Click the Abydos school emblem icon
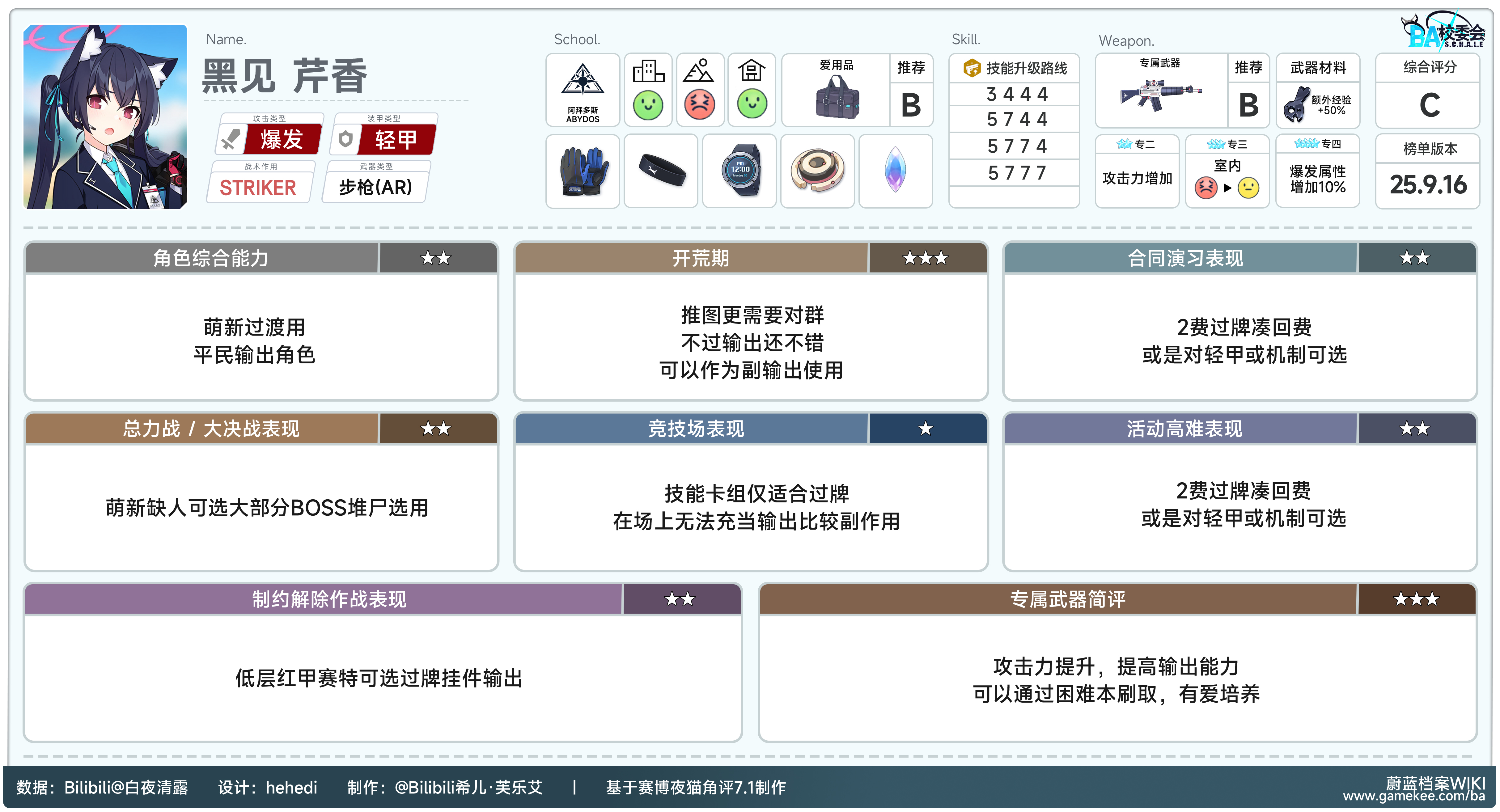 (x=582, y=80)
